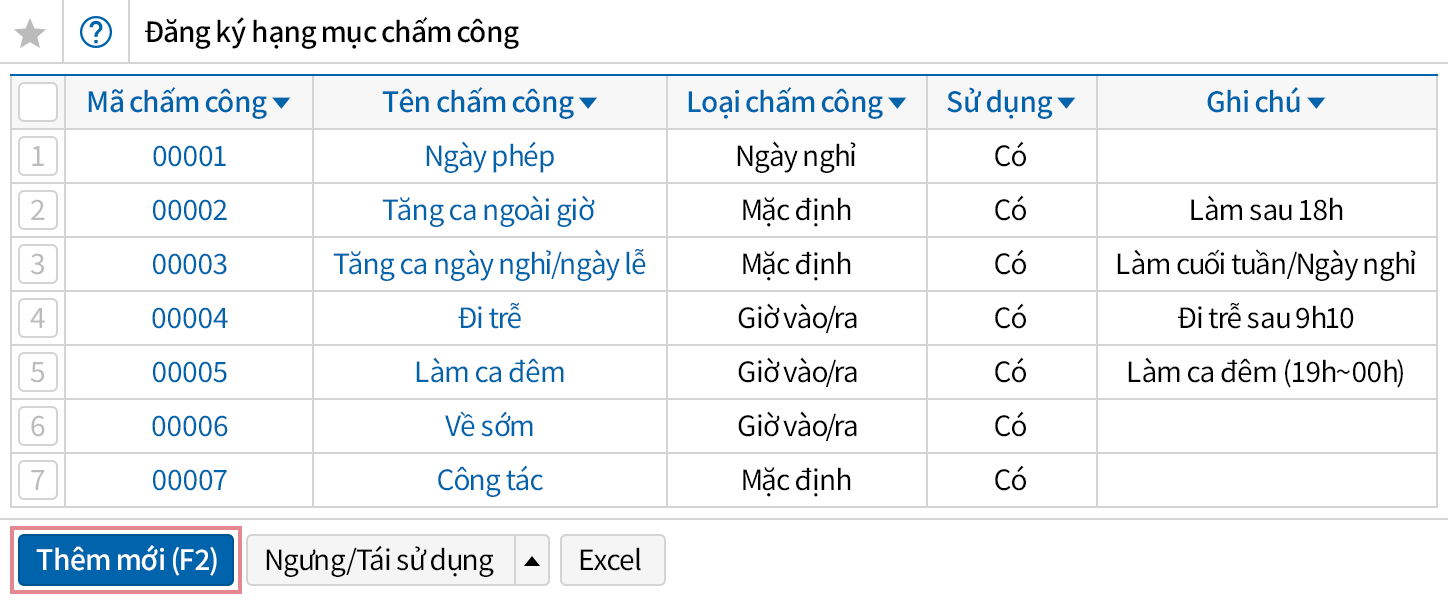1448x600 pixels.
Task: Open attendance code 00005
Action: pyautogui.click(x=189, y=372)
